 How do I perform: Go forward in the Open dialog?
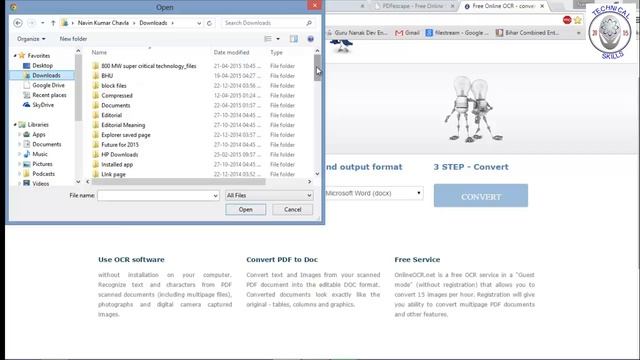point(31,23)
